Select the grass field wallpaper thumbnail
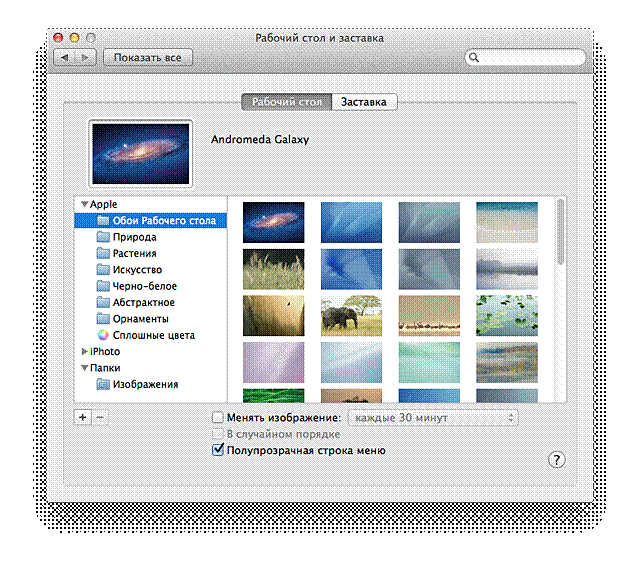 [273, 269]
